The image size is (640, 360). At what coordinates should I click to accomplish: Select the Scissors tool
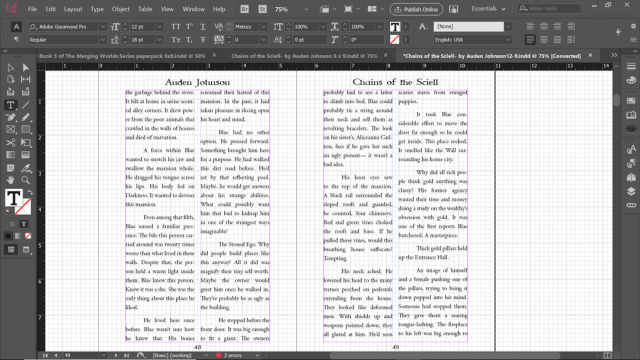(x=11, y=142)
